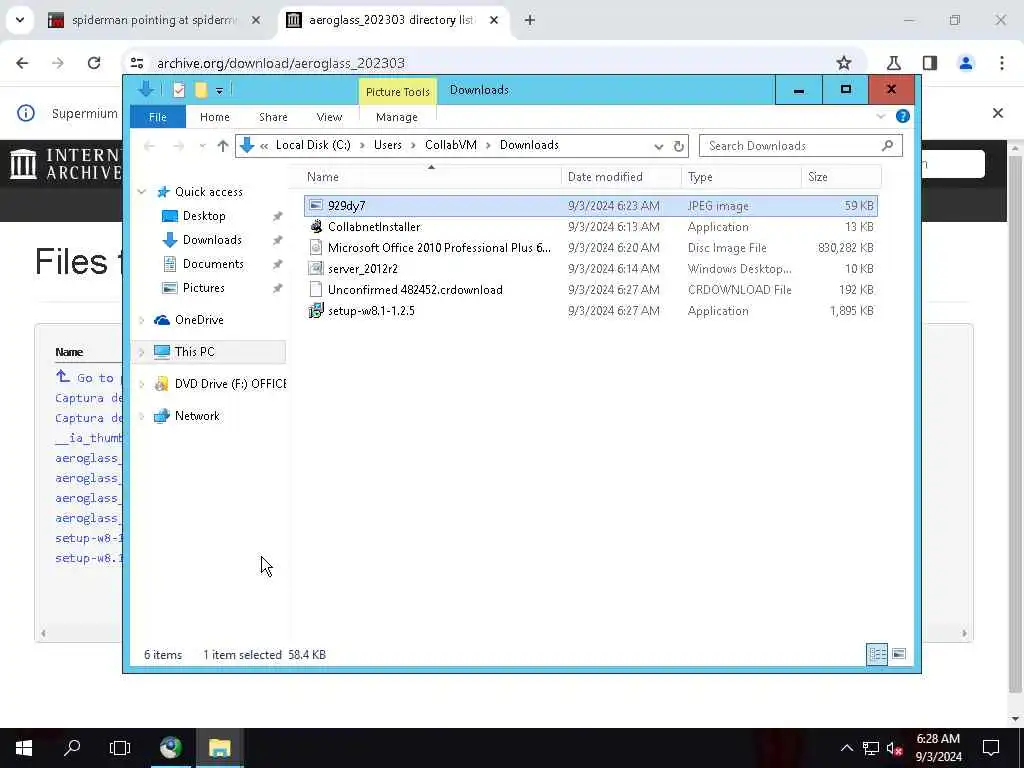Select the View ribbon tab

click(329, 117)
